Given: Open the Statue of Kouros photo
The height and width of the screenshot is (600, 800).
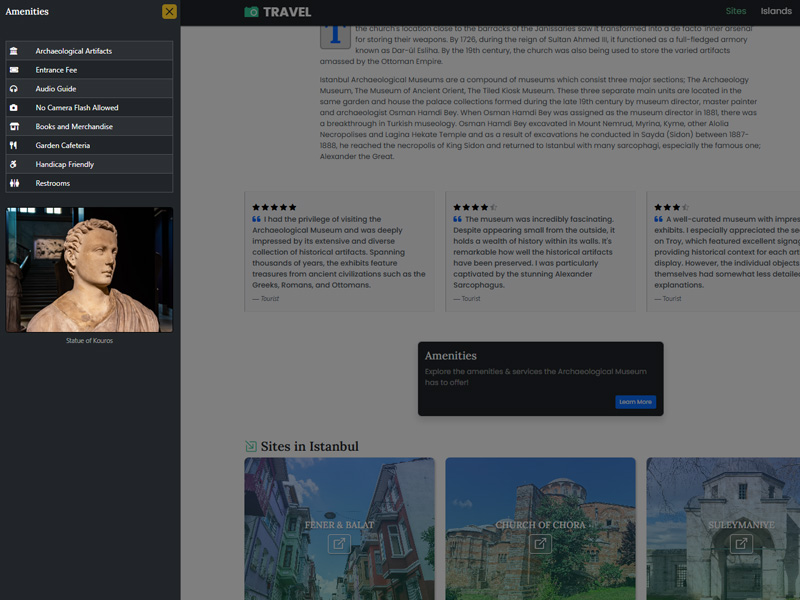Looking at the screenshot, I should tap(90, 267).
